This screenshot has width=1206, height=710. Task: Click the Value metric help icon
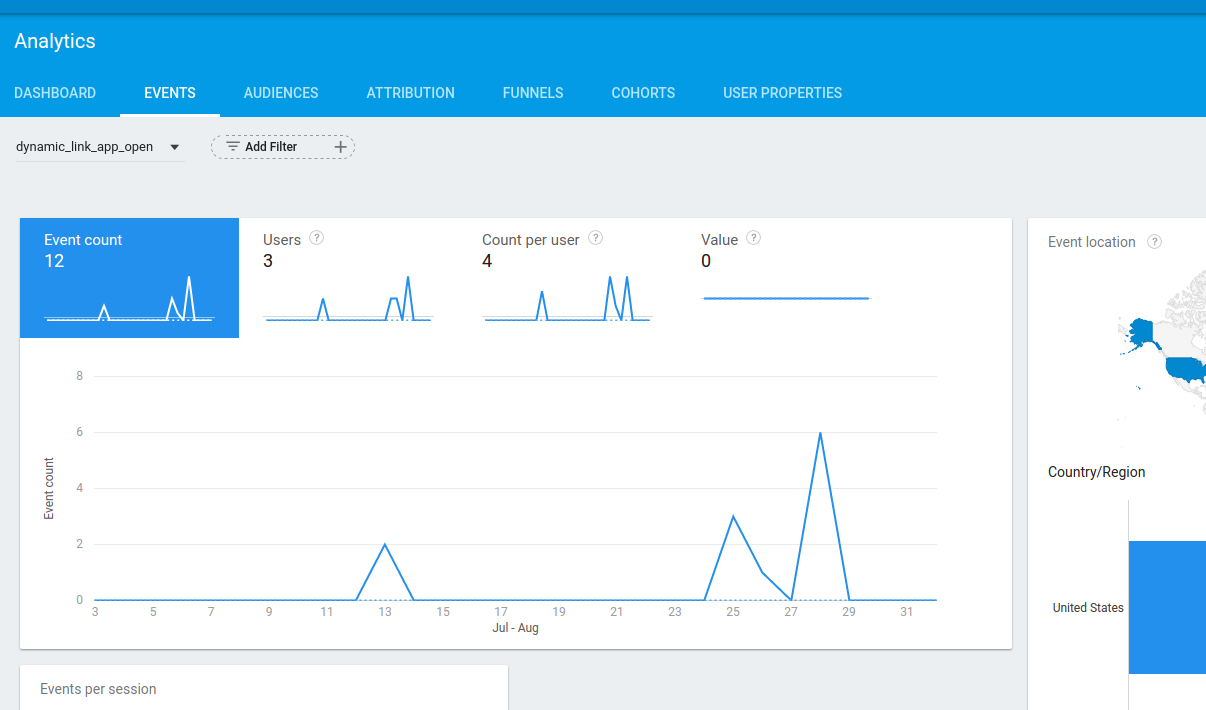coord(753,238)
